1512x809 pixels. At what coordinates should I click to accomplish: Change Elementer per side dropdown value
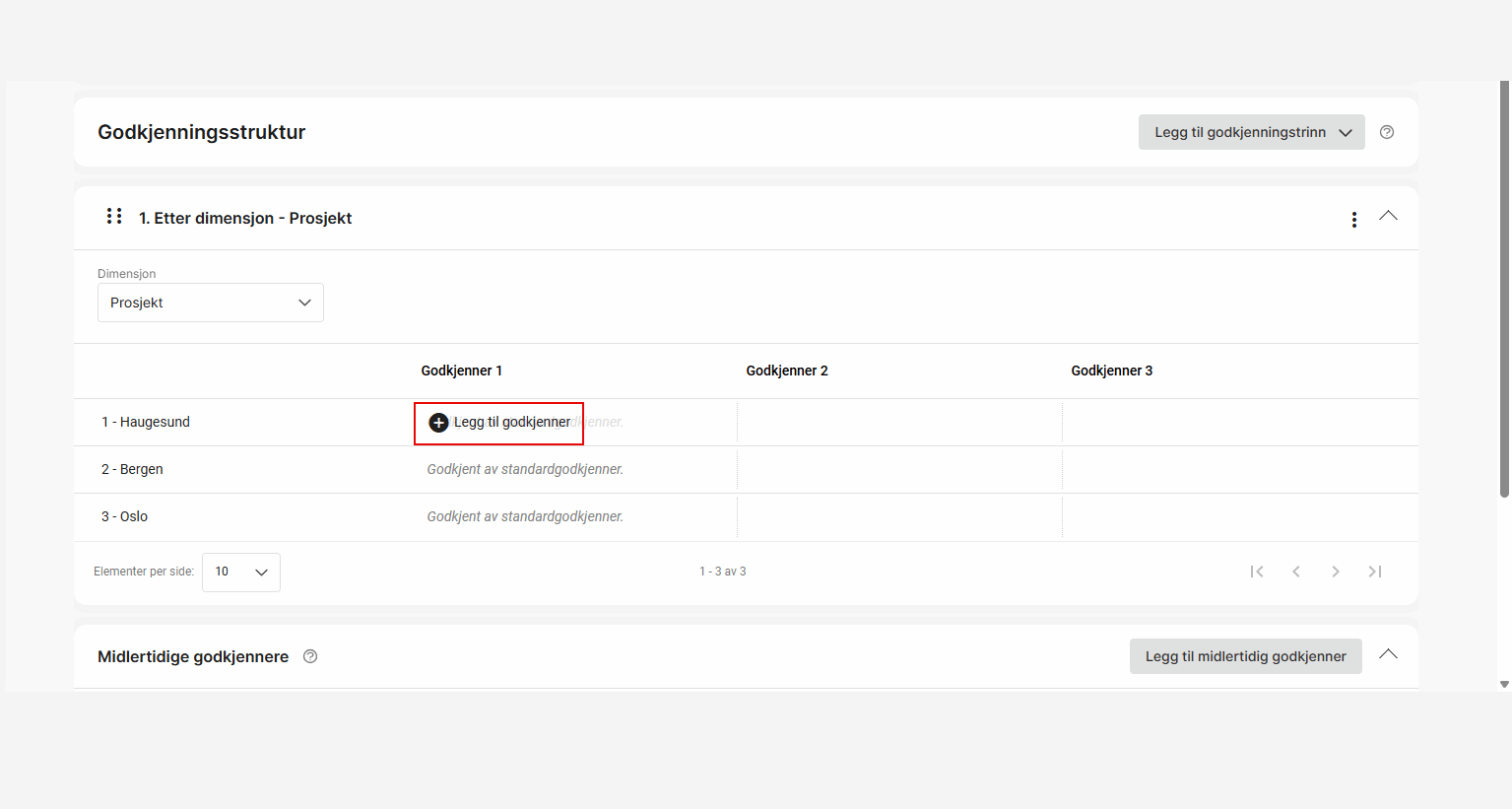(x=241, y=573)
